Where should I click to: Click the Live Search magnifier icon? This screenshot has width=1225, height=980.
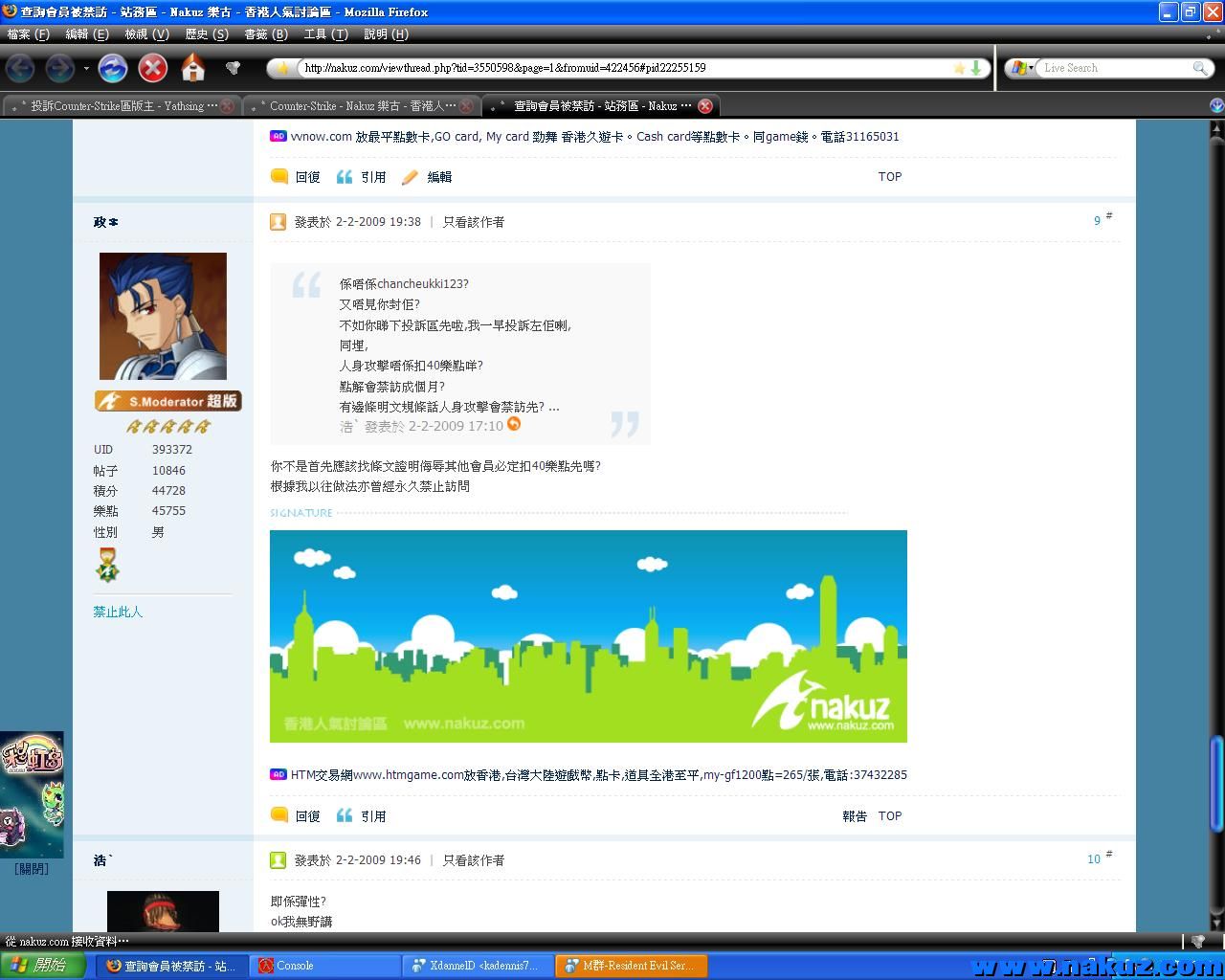[x=1199, y=68]
